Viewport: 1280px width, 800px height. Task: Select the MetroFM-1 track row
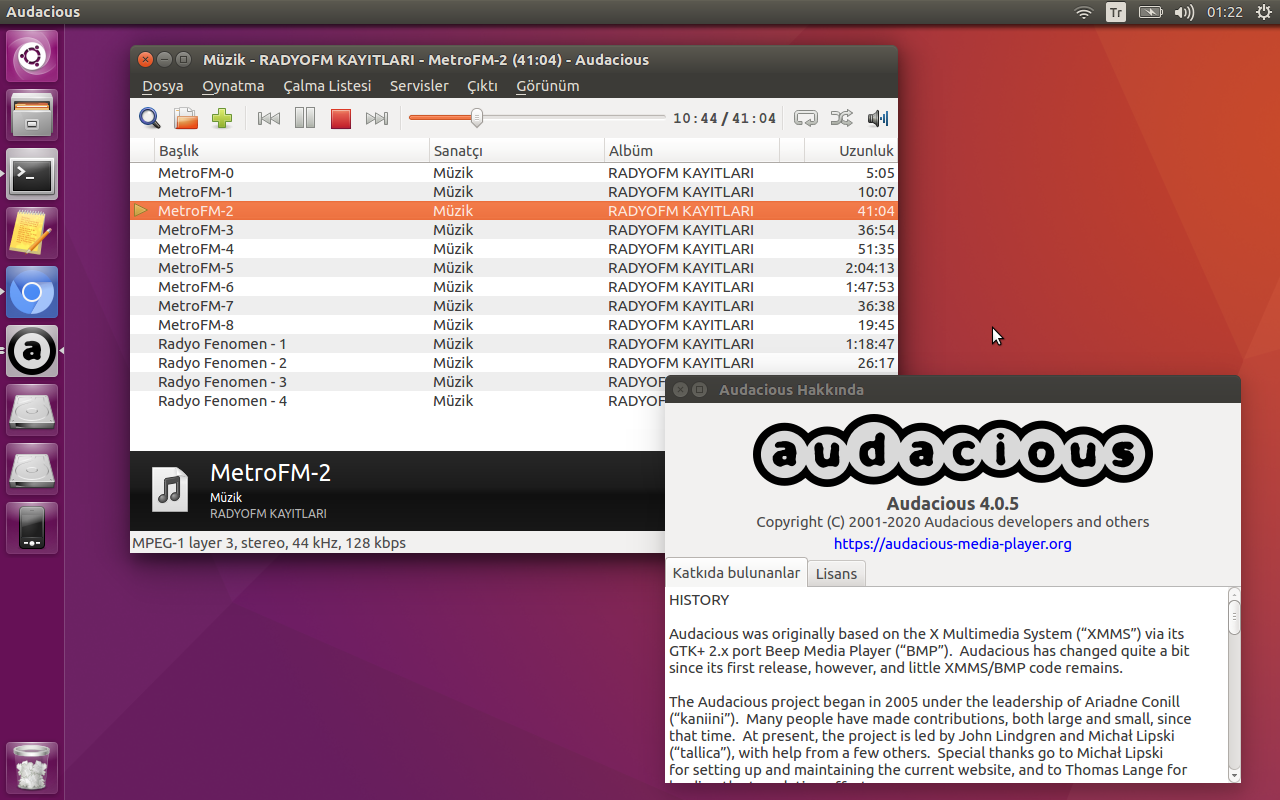513,192
